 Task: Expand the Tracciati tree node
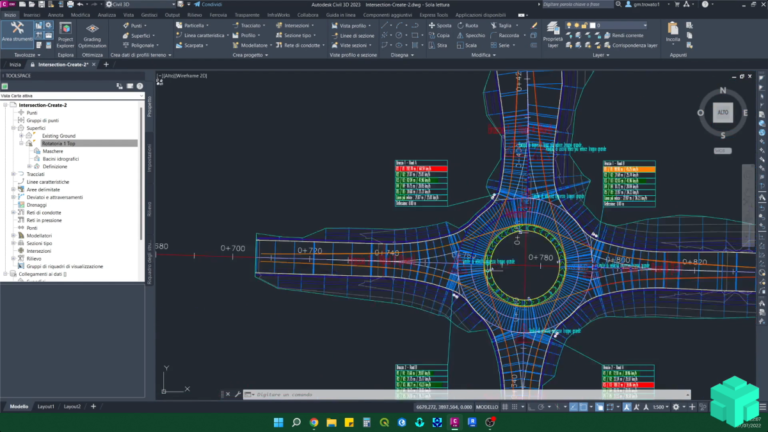tap(14, 174)
